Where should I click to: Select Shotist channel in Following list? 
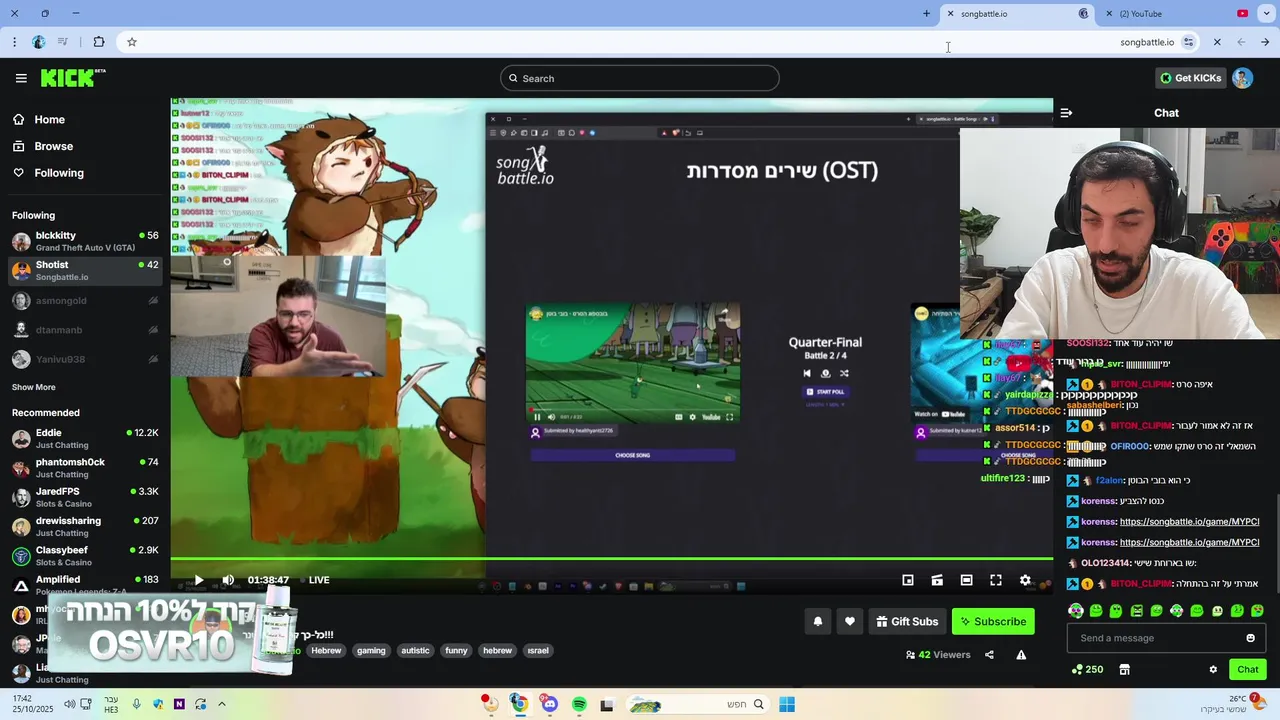pyautogui.click(x=85, y=271)
